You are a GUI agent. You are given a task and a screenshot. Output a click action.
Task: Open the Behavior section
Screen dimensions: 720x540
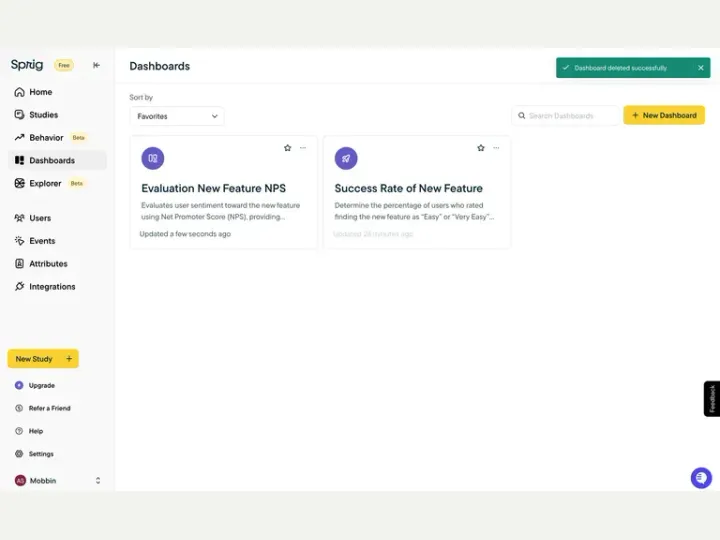pyautogui.click(x=57, y=138)
